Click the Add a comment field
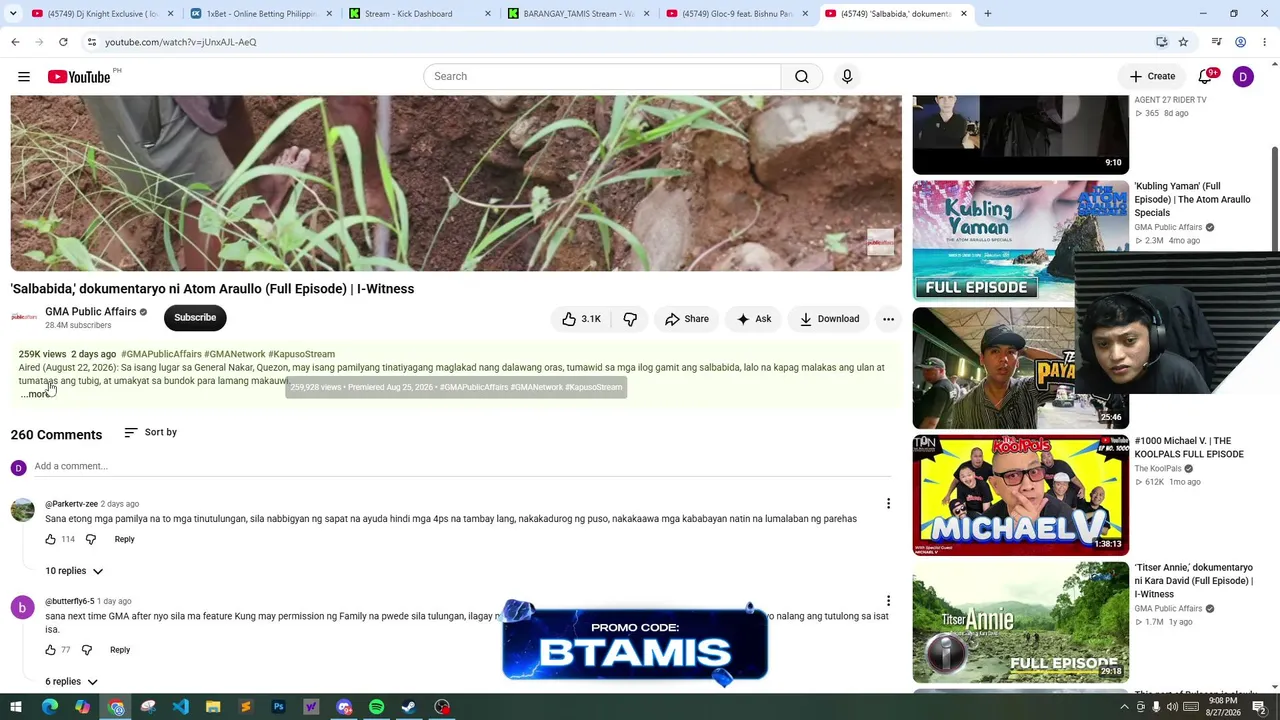Screen dimensions: 1280x720 [x=462, y=466]
